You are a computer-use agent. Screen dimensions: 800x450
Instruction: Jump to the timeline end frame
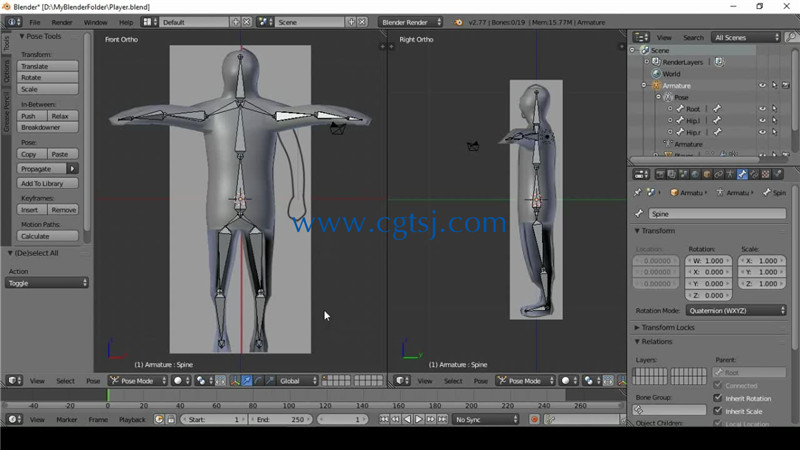tap(442, 419)
